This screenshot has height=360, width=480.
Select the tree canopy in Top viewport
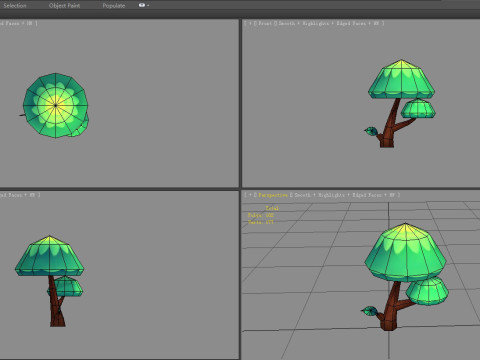click(x=56, y=105)
